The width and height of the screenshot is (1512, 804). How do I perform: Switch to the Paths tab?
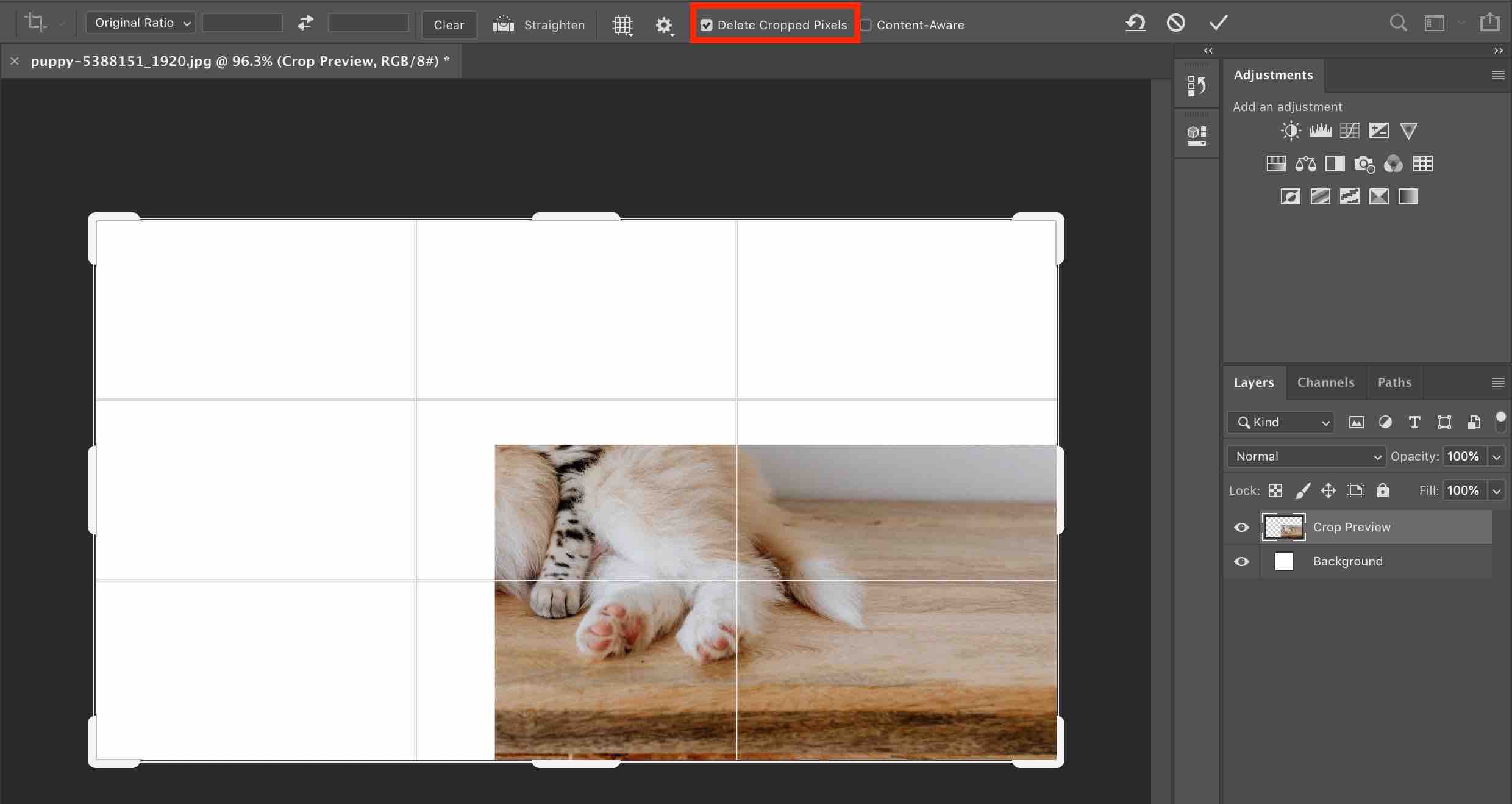tap(1394, 382)
